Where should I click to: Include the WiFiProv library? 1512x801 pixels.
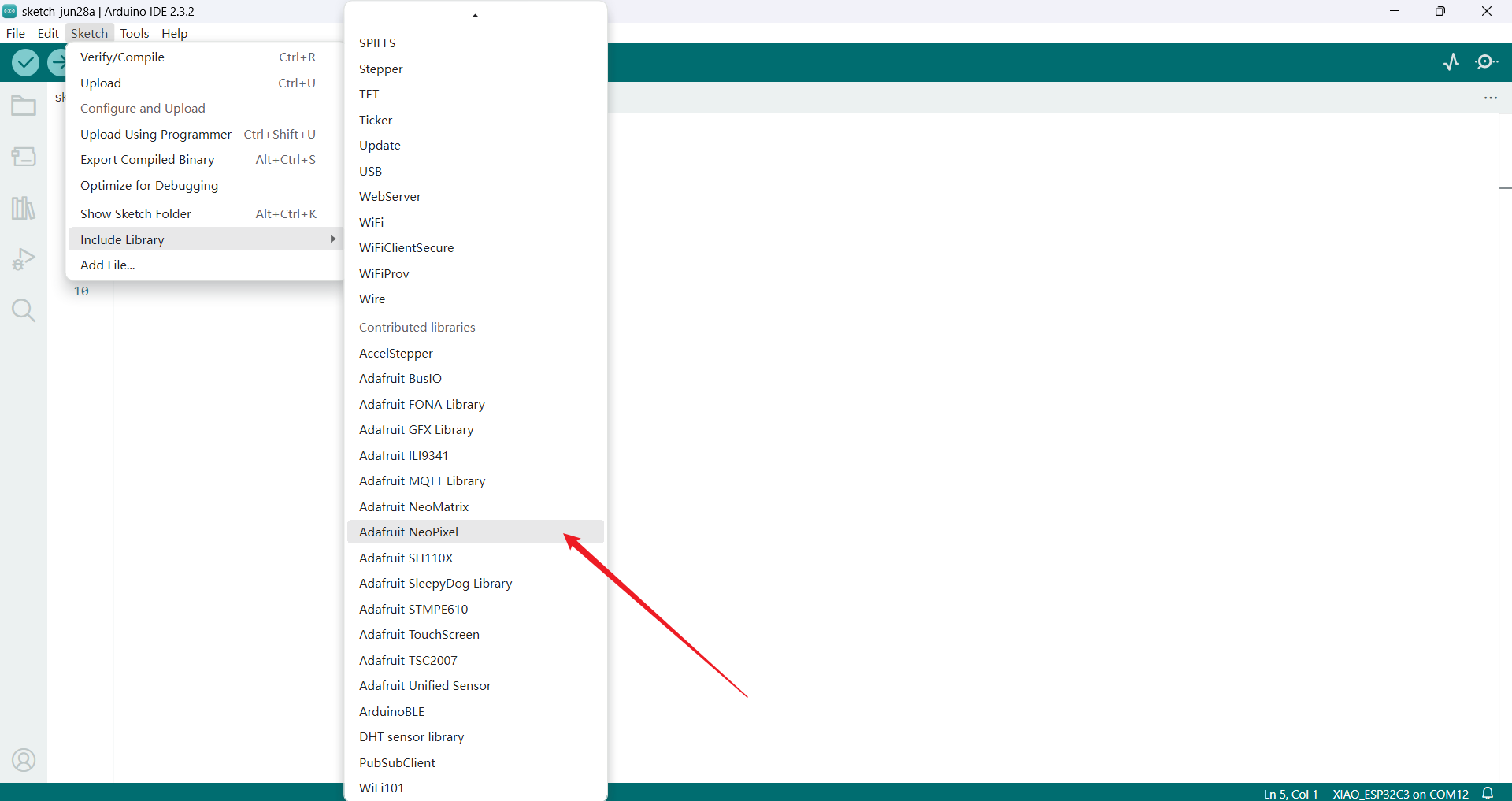[476, 274]
